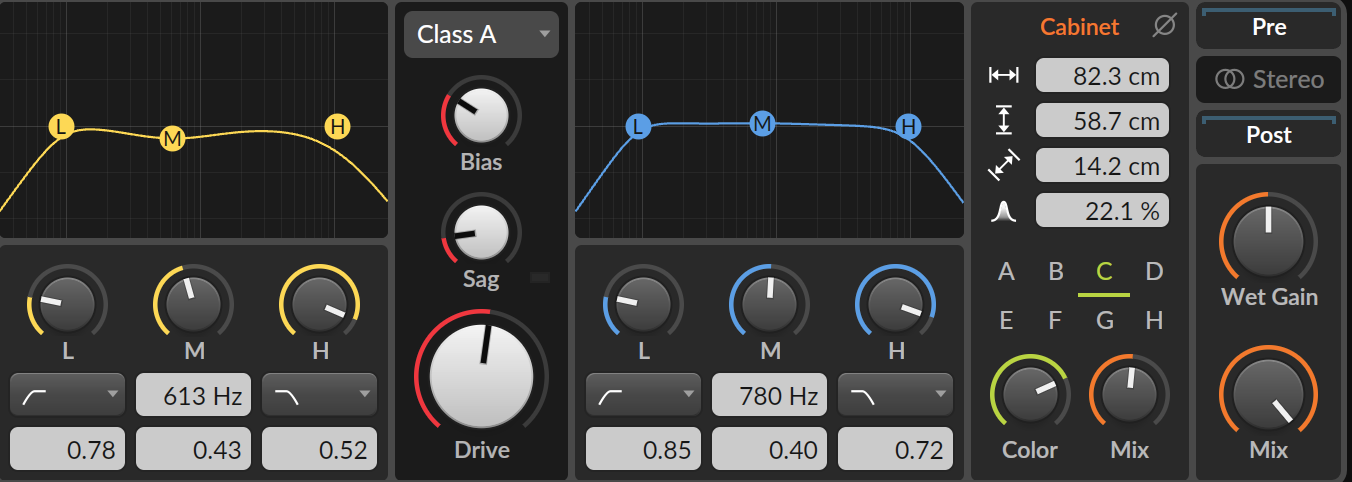The image size is (1352, 482).
Task: Click the output Mix knob
Action: [1269, 393]
